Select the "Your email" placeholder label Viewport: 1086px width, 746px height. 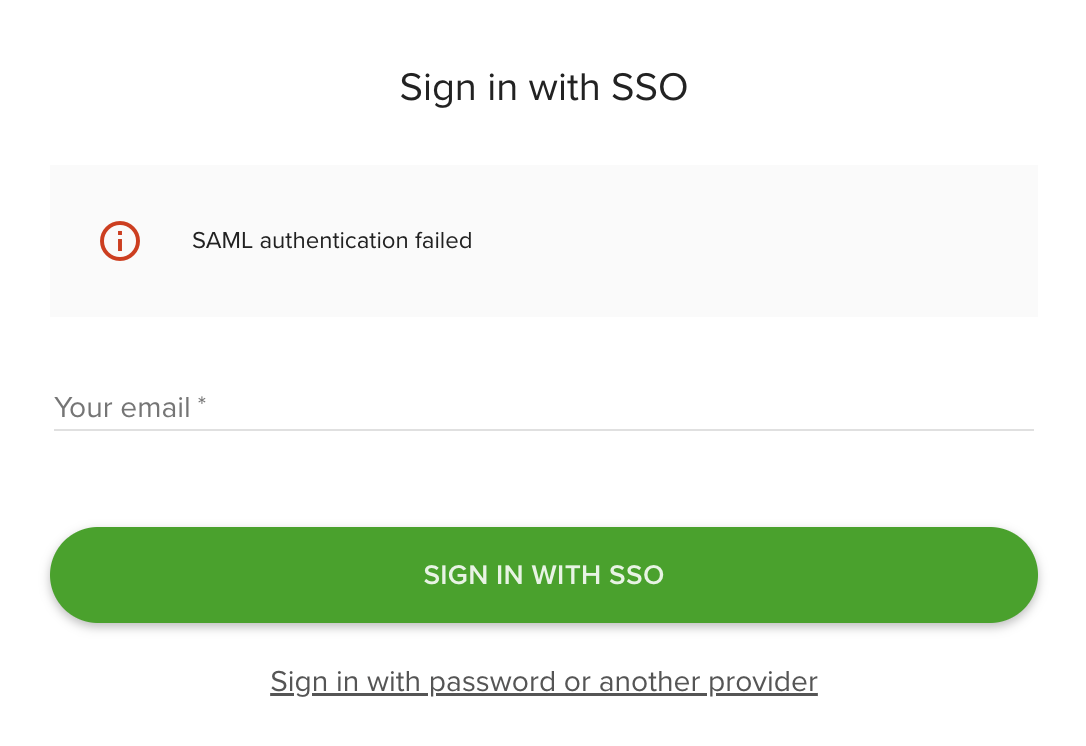[x=122, y=408]
